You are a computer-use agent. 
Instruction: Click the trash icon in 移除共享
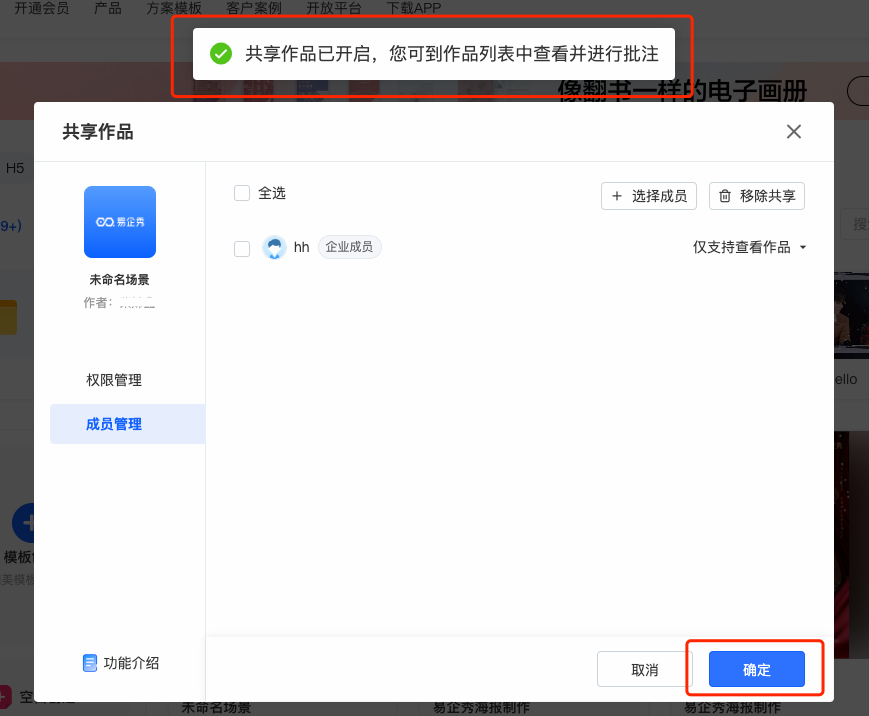pyautogui.click(x=726, y=196)
